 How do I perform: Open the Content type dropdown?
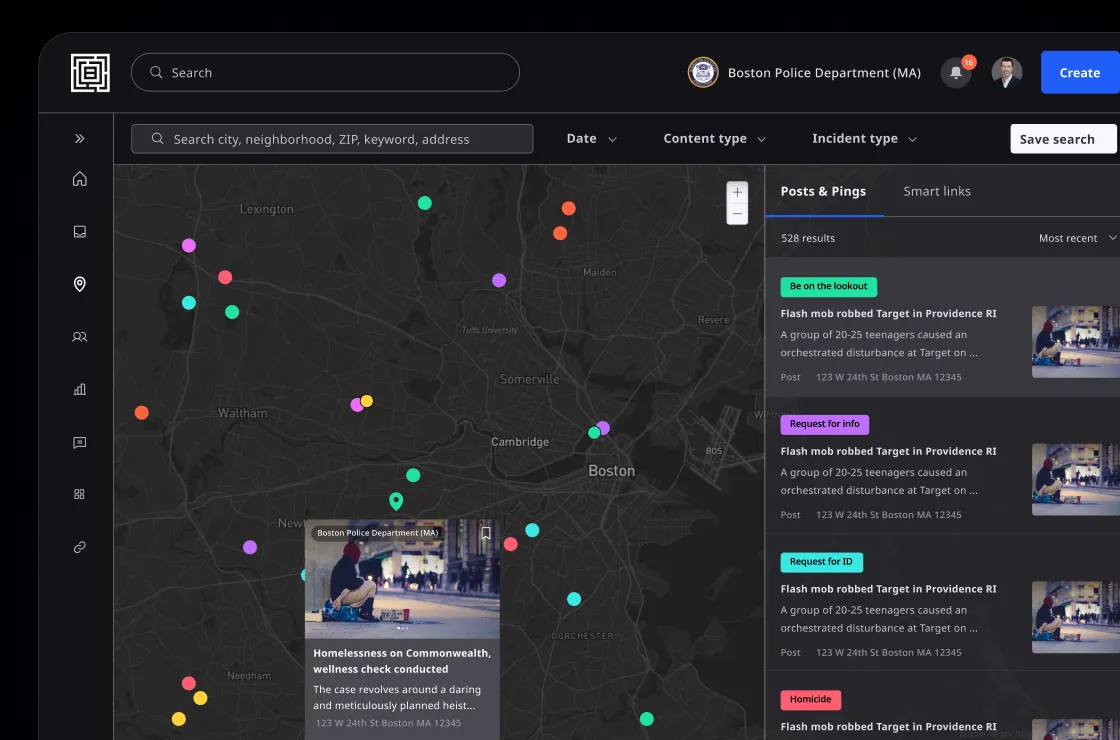tap(714, 139)
